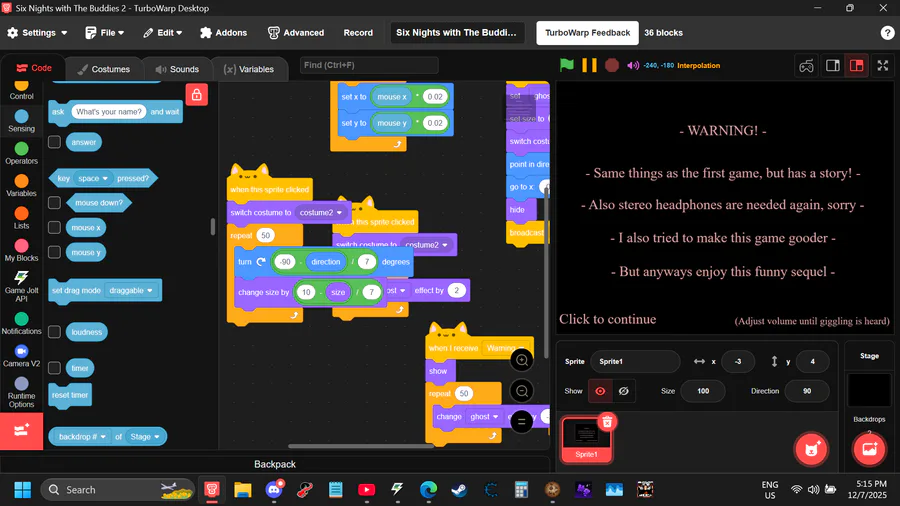900x506 pixels.
Task: Click the project title field
Action: point(456,33)
